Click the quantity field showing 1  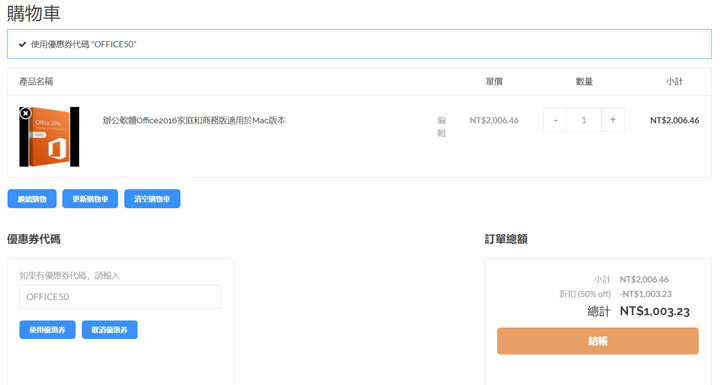tap(584, 120)
